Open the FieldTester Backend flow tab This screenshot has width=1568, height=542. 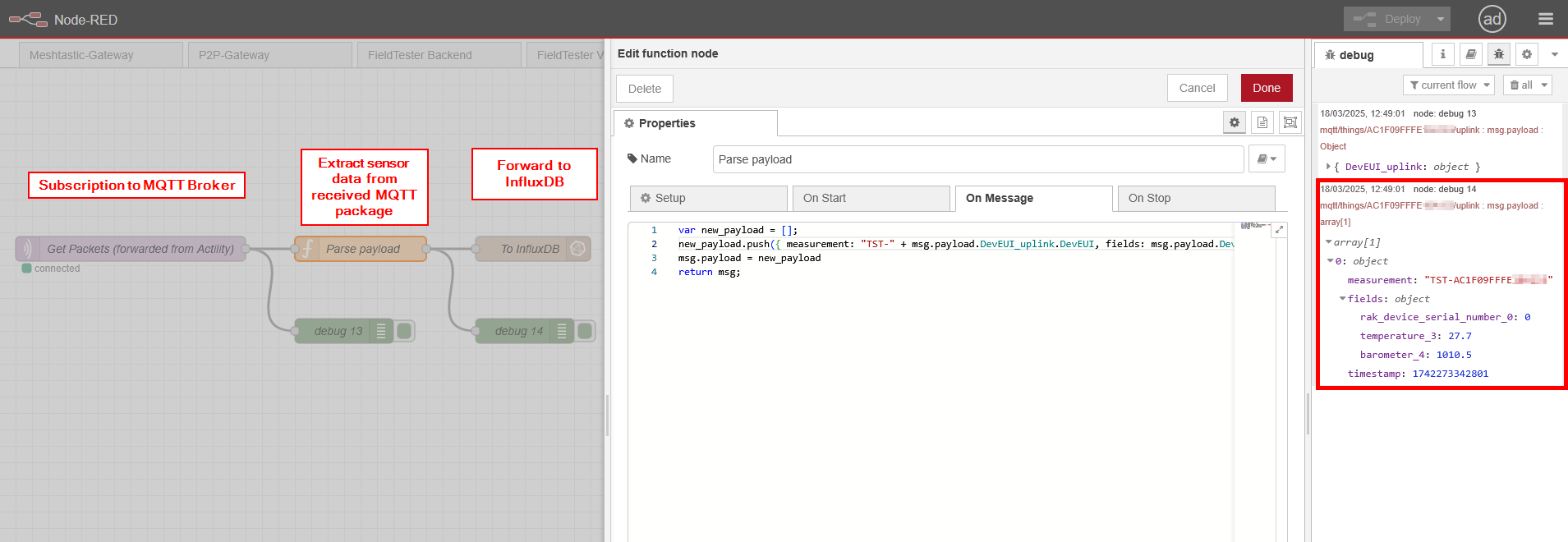[x=439, y=55]
